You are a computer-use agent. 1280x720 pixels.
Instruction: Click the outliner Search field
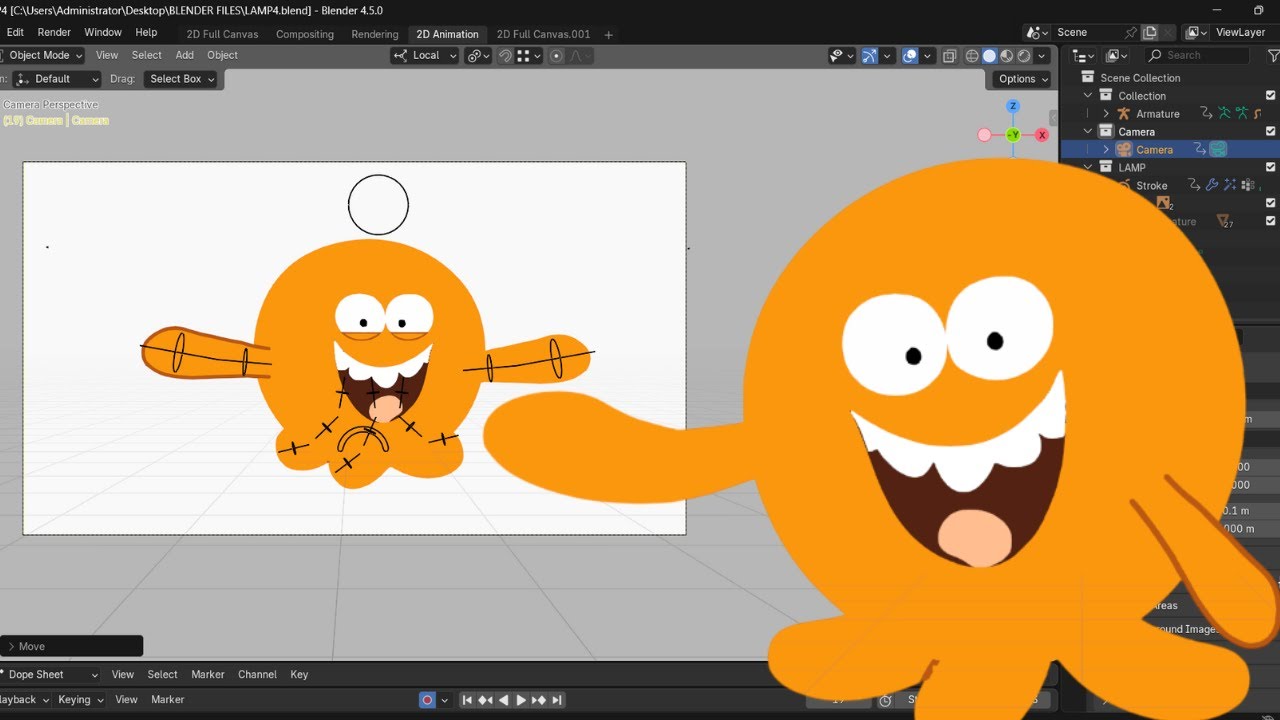coord(1197,56)
